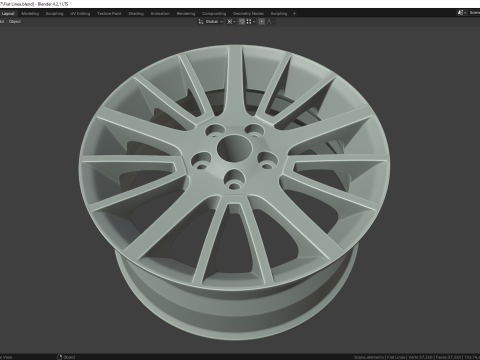Open the Compositing workspace tab
This screenshot has height=360, width=480.
click(214, 14)
